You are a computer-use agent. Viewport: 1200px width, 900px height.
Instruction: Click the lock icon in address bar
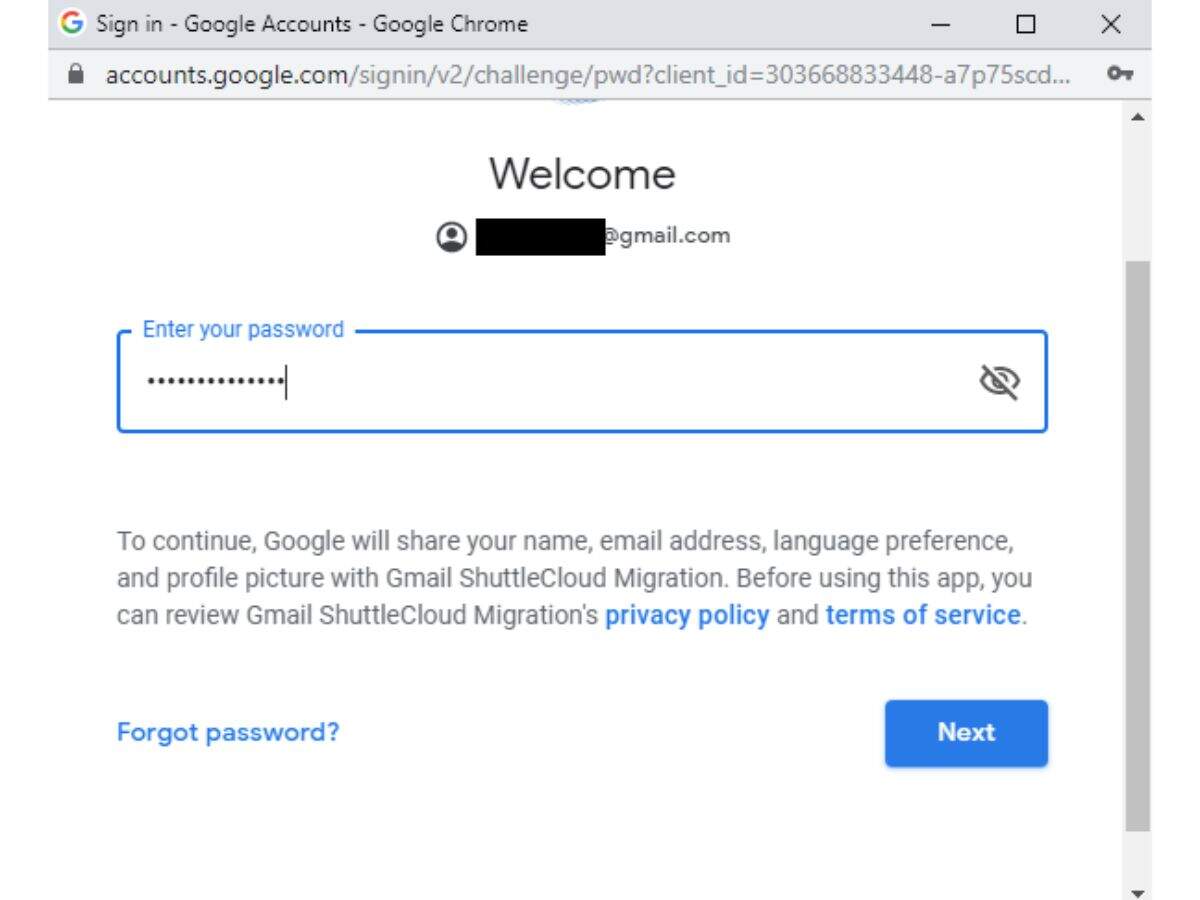[x=72, y=75]
